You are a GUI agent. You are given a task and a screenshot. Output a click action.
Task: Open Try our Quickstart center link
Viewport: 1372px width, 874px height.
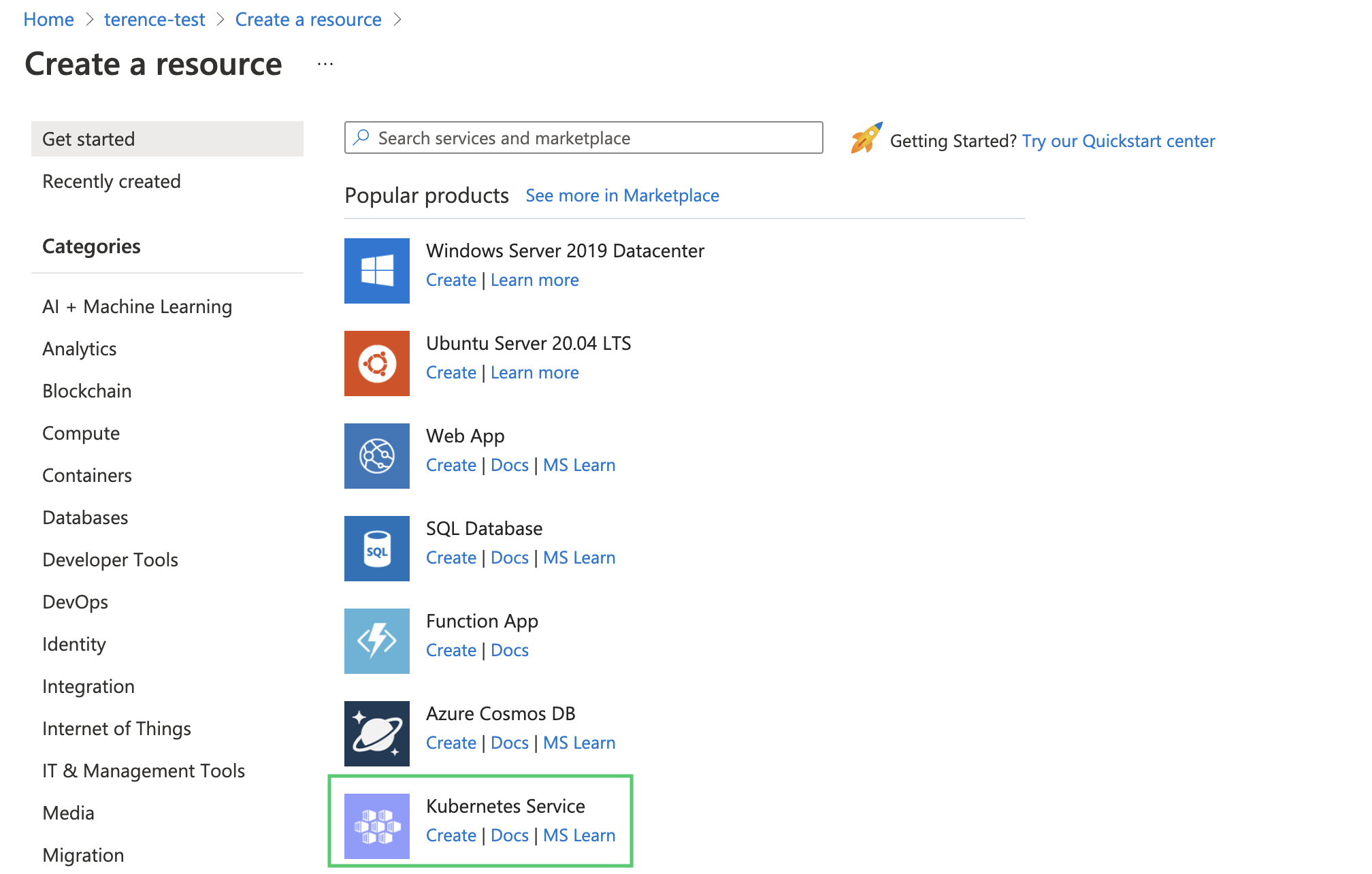pyautogui.click(x=1118, y=141)
